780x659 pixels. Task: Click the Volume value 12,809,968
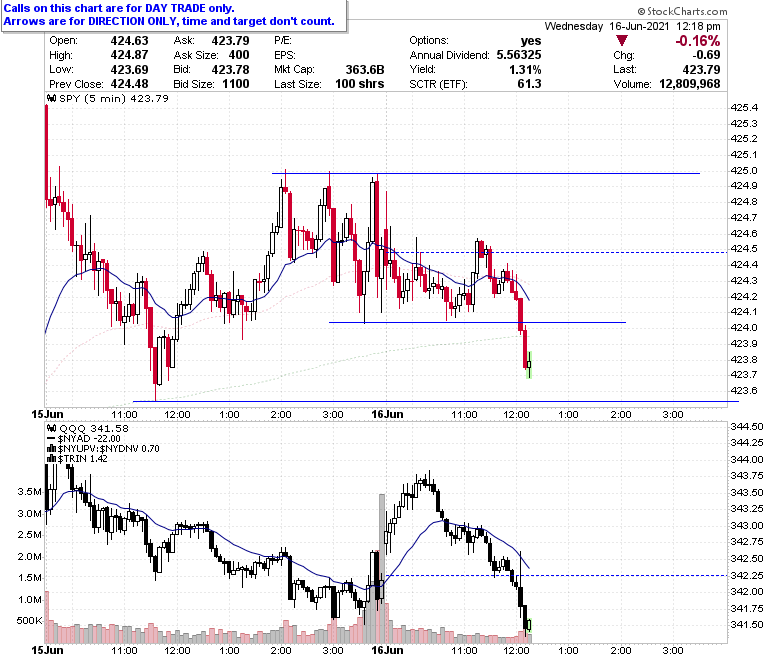coord(689,84)
